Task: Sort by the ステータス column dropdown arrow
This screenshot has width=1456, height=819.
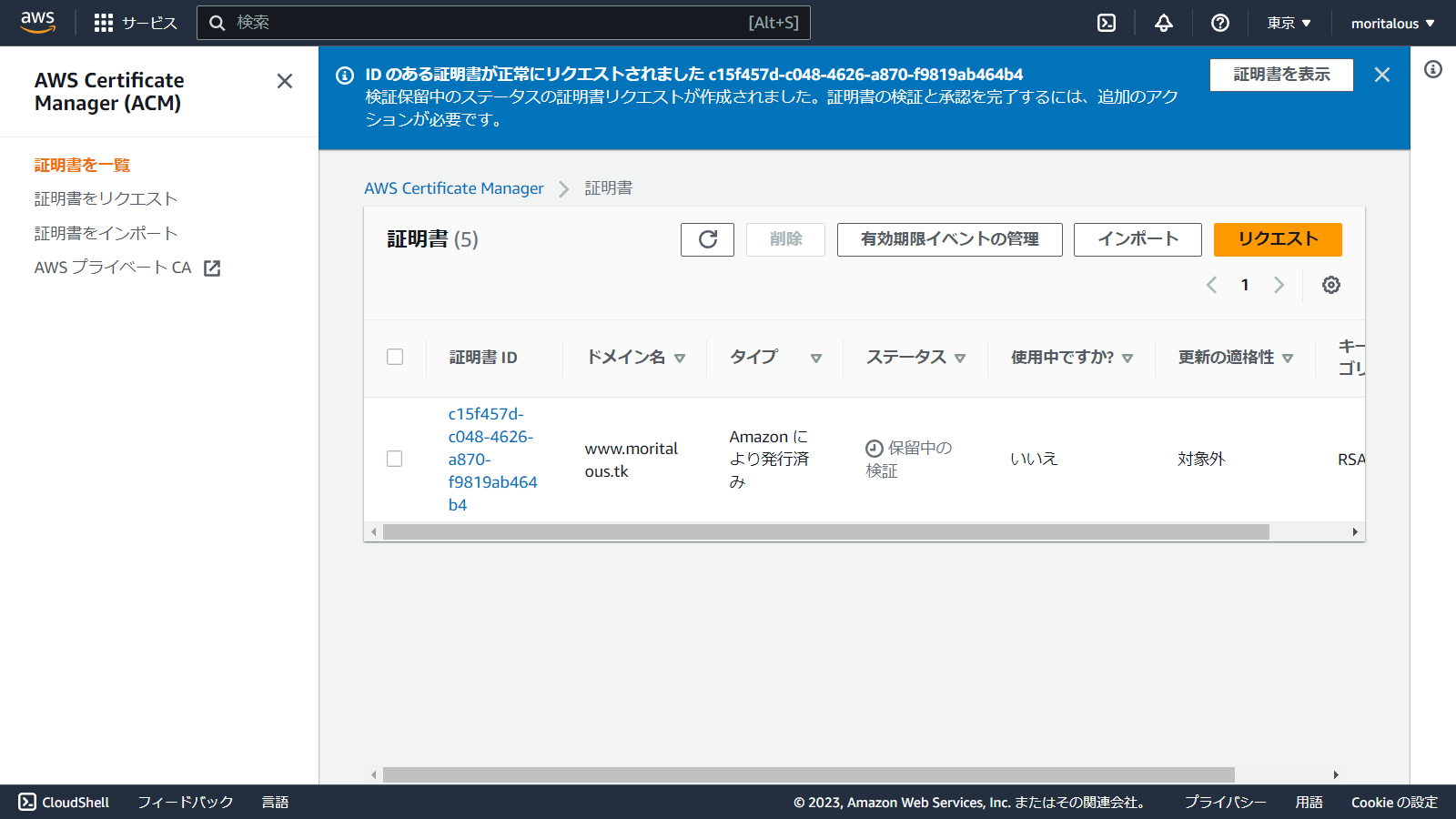Action: [x=961, y=358]
